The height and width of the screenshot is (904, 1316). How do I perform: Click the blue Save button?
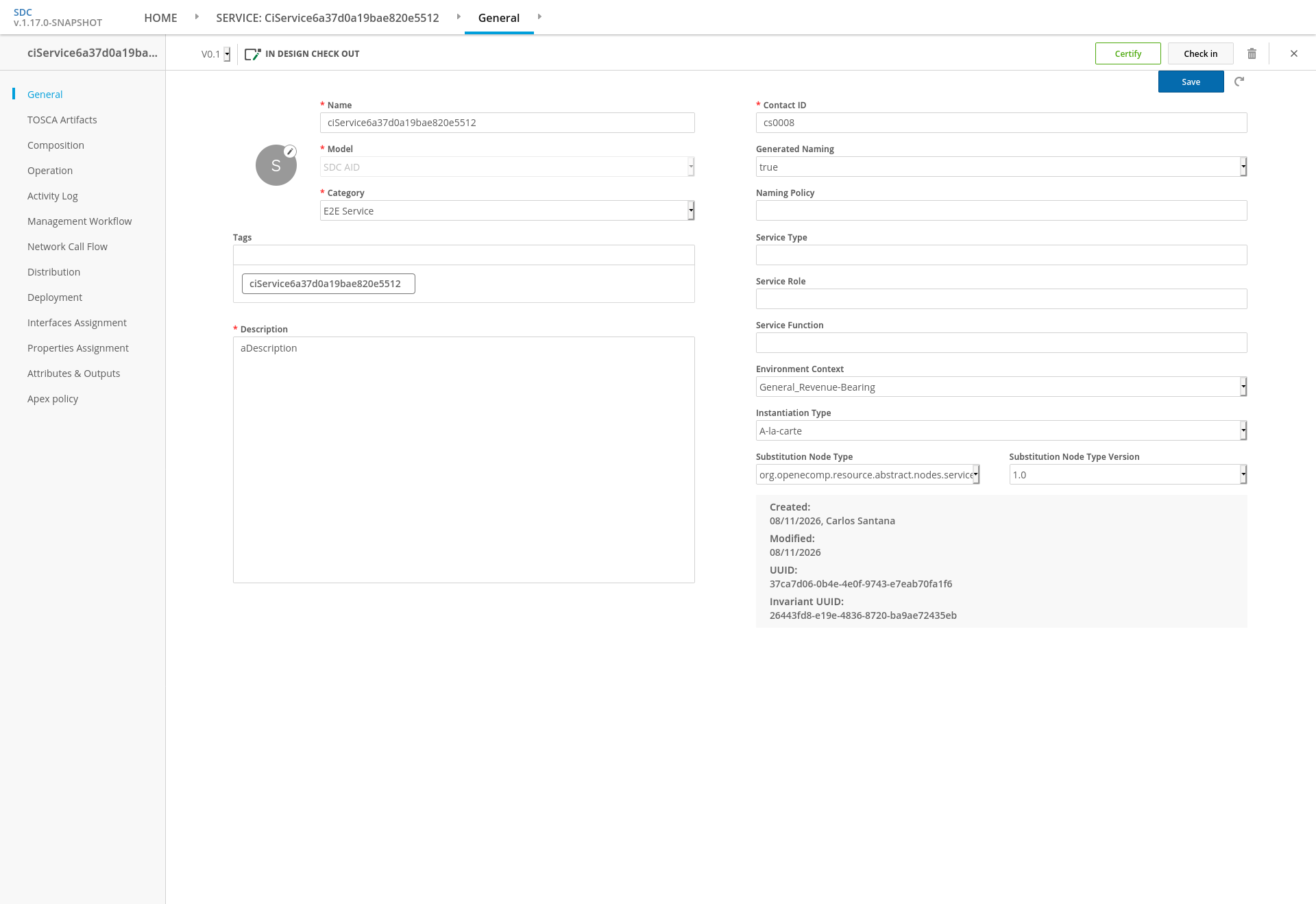point(1191,82)
